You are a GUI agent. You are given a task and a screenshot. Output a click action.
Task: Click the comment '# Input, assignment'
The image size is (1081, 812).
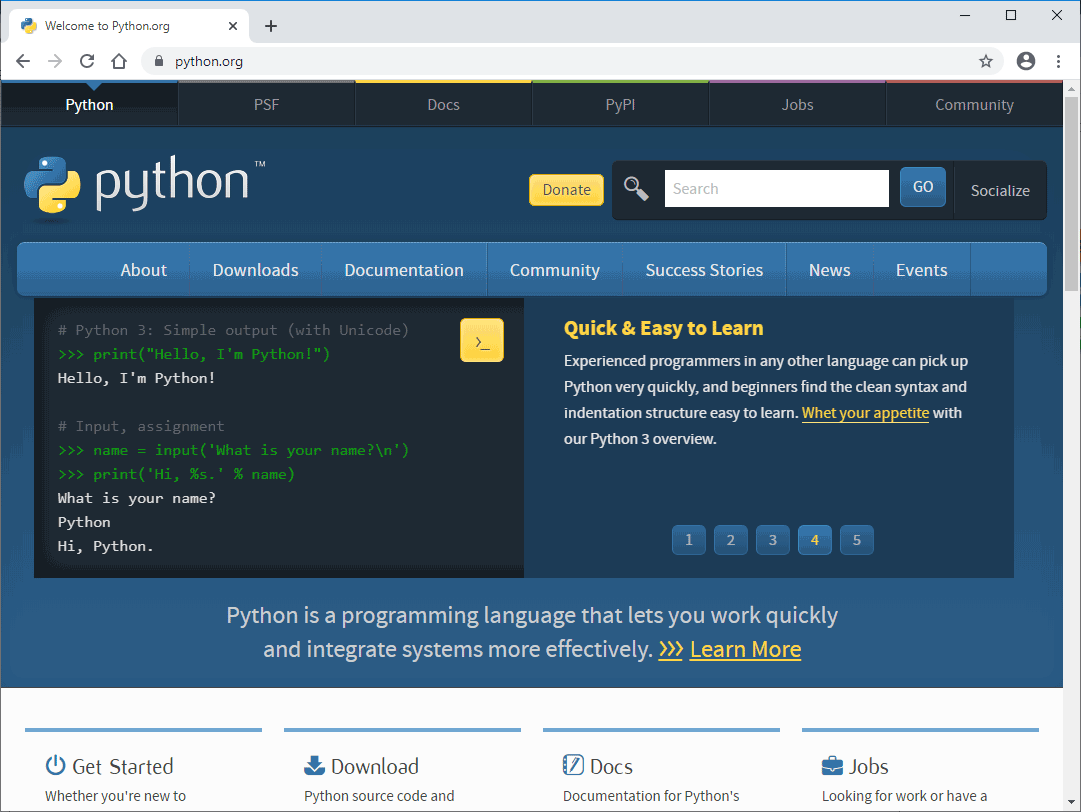[141, 427]
